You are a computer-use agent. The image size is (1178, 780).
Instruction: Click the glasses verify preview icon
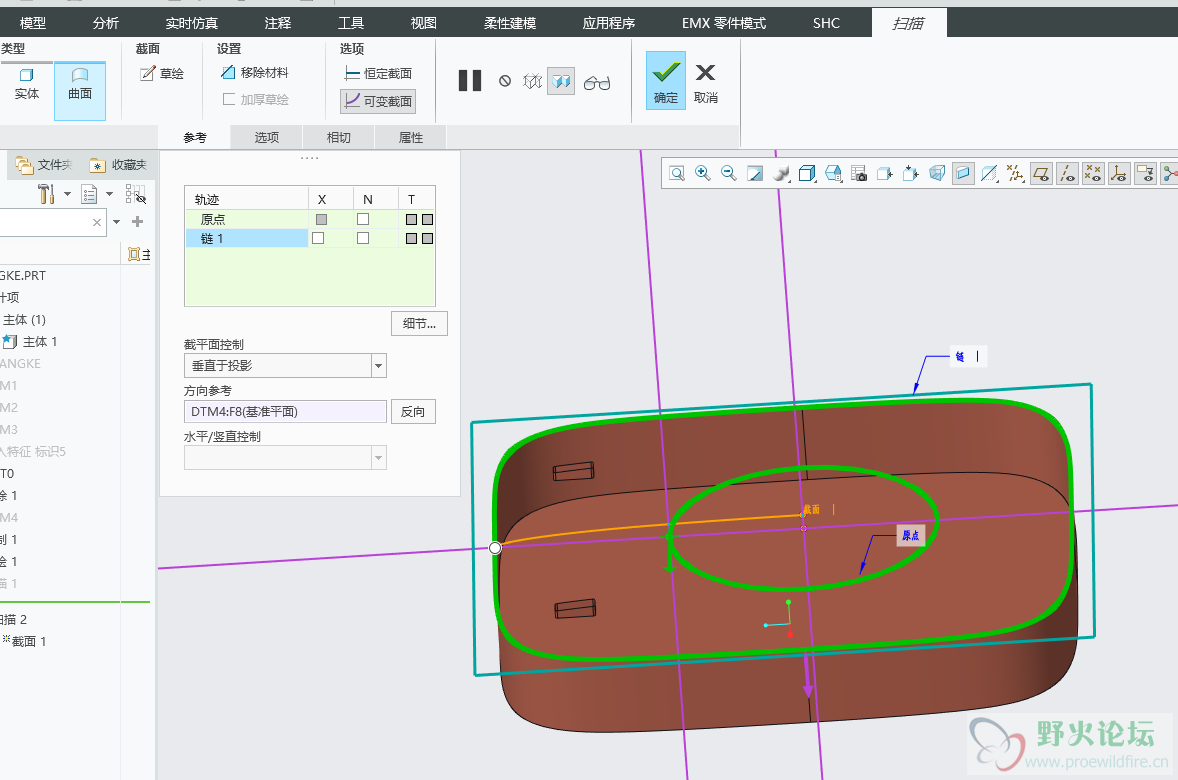[x=597, y=82]
